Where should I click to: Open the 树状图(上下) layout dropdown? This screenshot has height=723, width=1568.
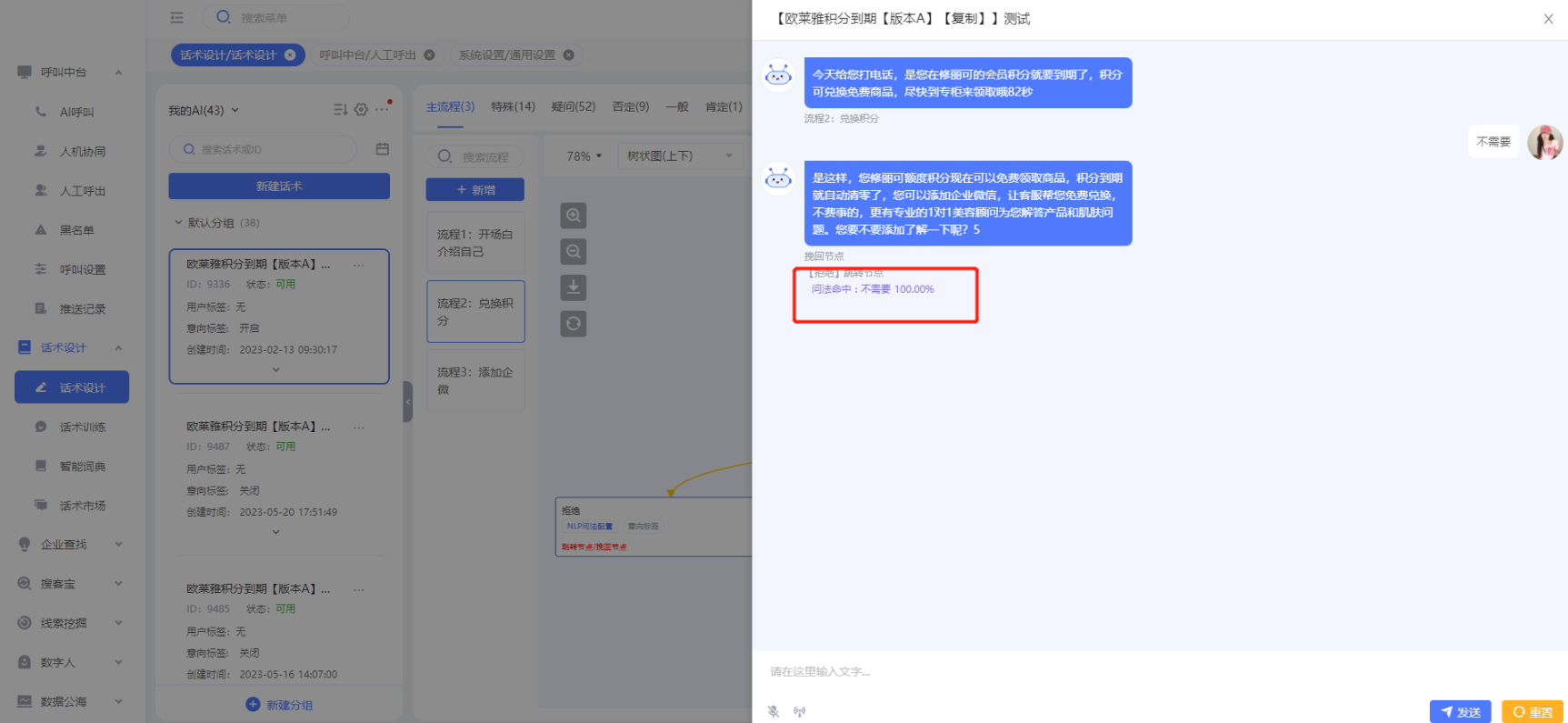tap(679, 156)
